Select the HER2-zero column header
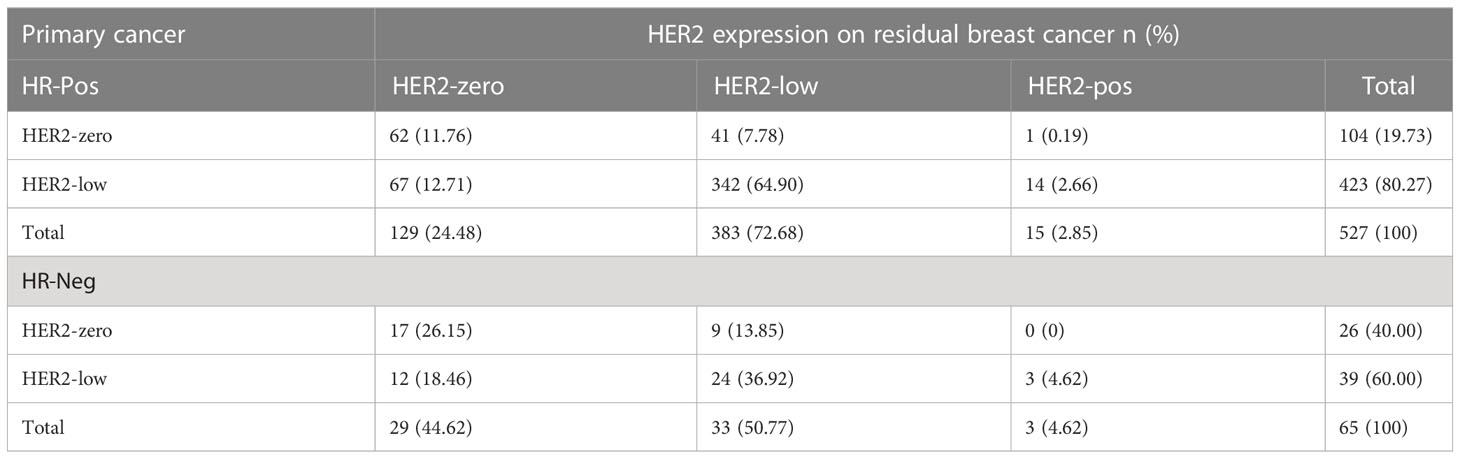Image resolution: width=1460 pixels, height=459 pixels. 536,86
